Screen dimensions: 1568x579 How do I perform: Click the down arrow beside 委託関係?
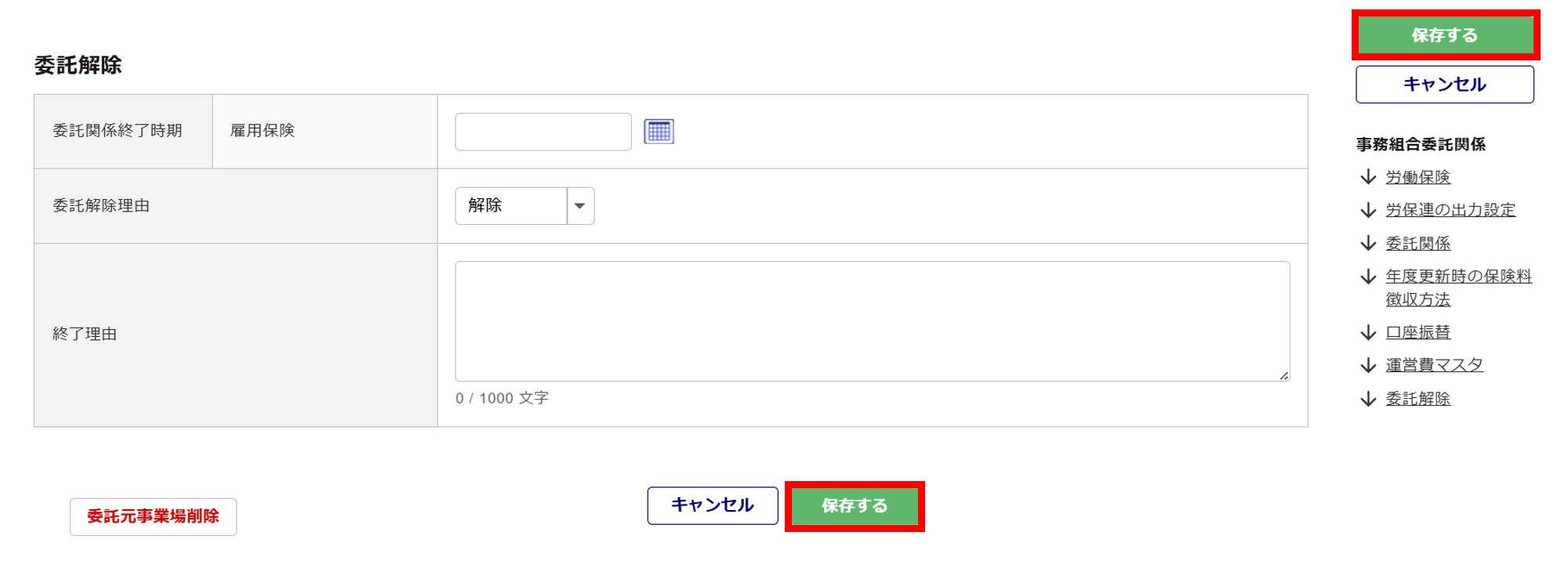(x=1368, y=243)
